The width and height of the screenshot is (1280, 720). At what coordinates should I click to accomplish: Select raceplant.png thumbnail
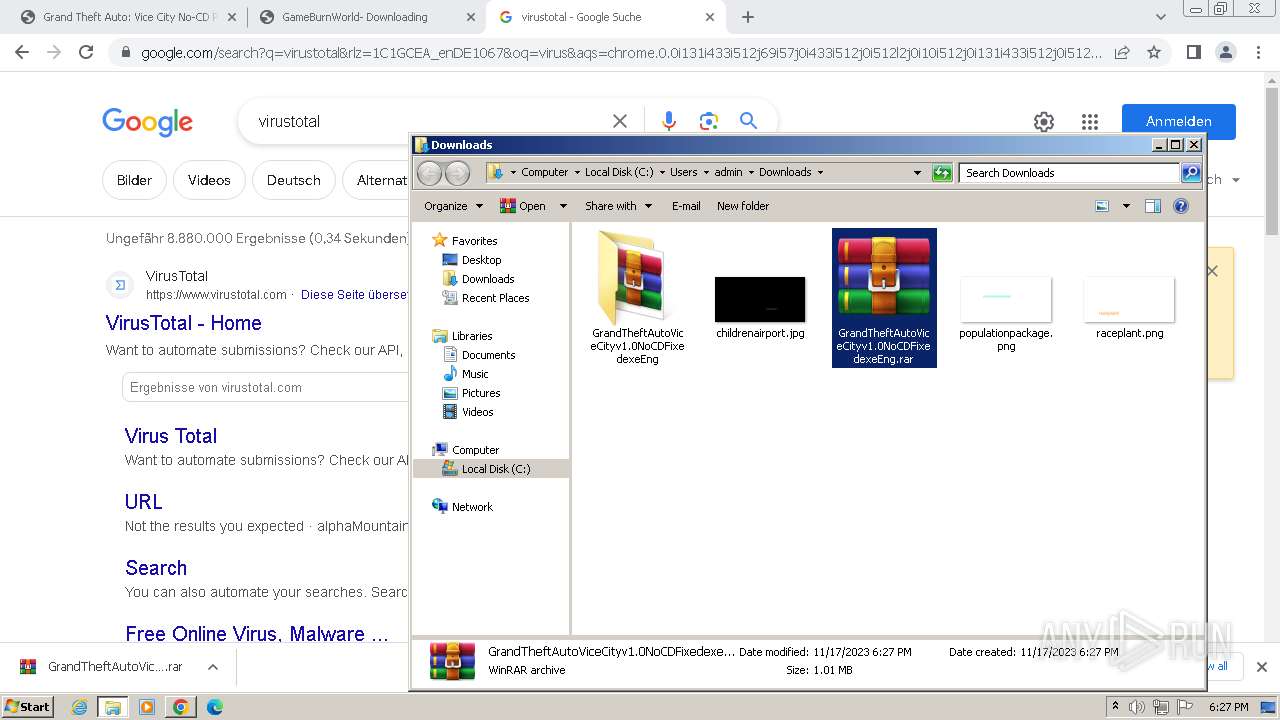[x=1129, y=299]
